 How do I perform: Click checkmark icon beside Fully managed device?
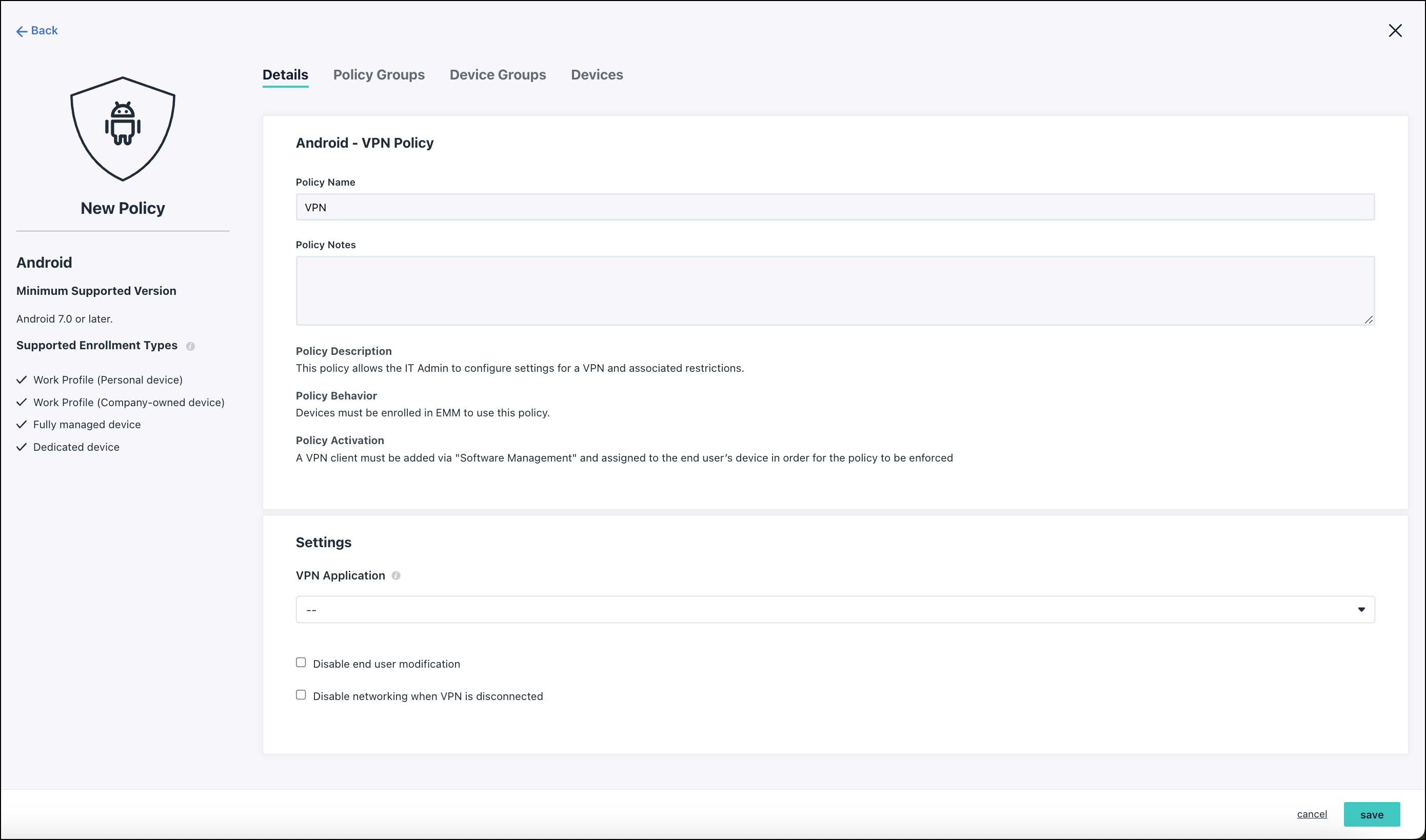(x=22, y=425)
